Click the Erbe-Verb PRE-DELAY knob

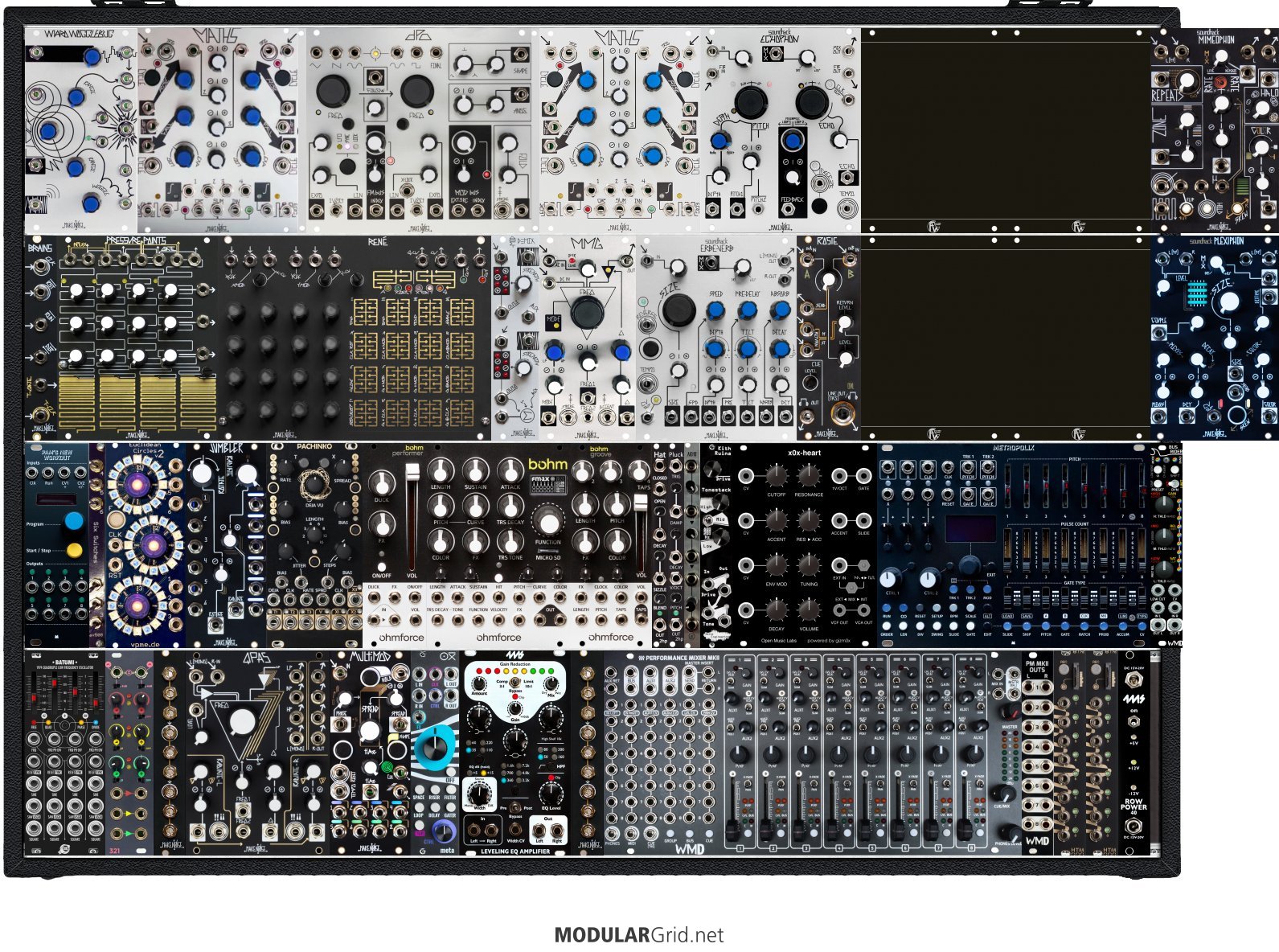(x=747, y=310)
